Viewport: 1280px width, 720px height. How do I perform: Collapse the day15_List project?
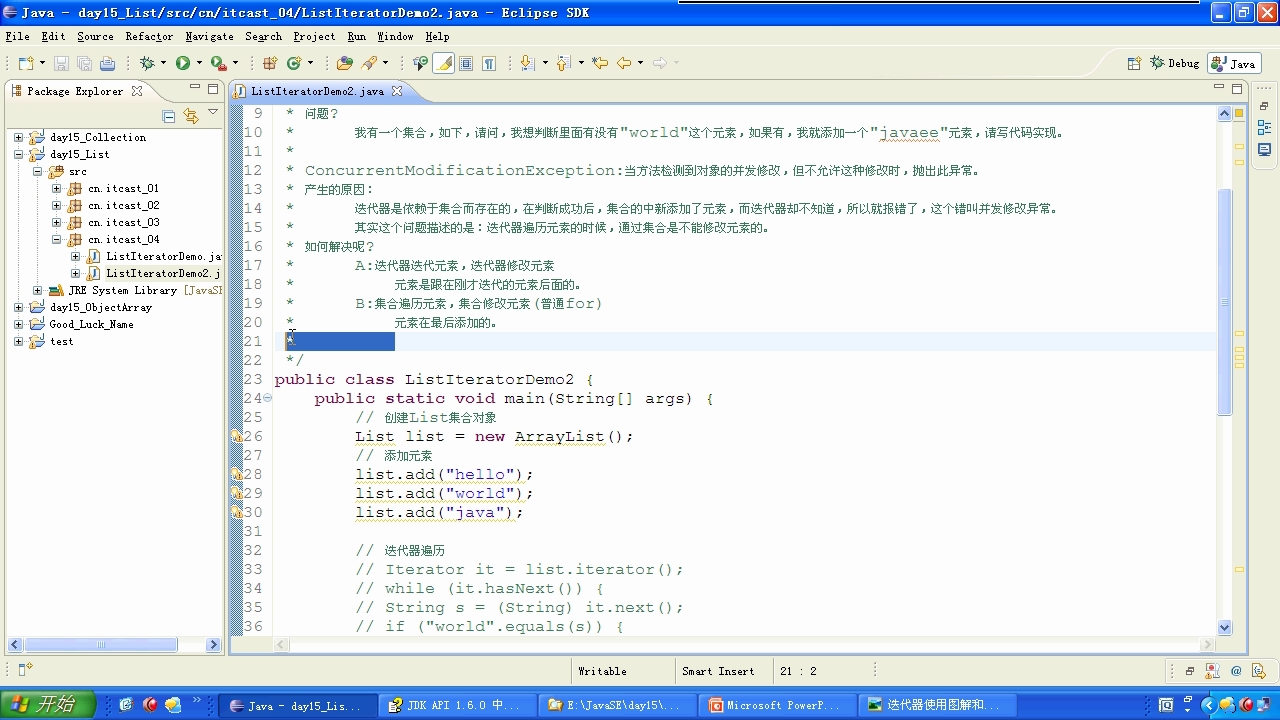tap(18, 154)
